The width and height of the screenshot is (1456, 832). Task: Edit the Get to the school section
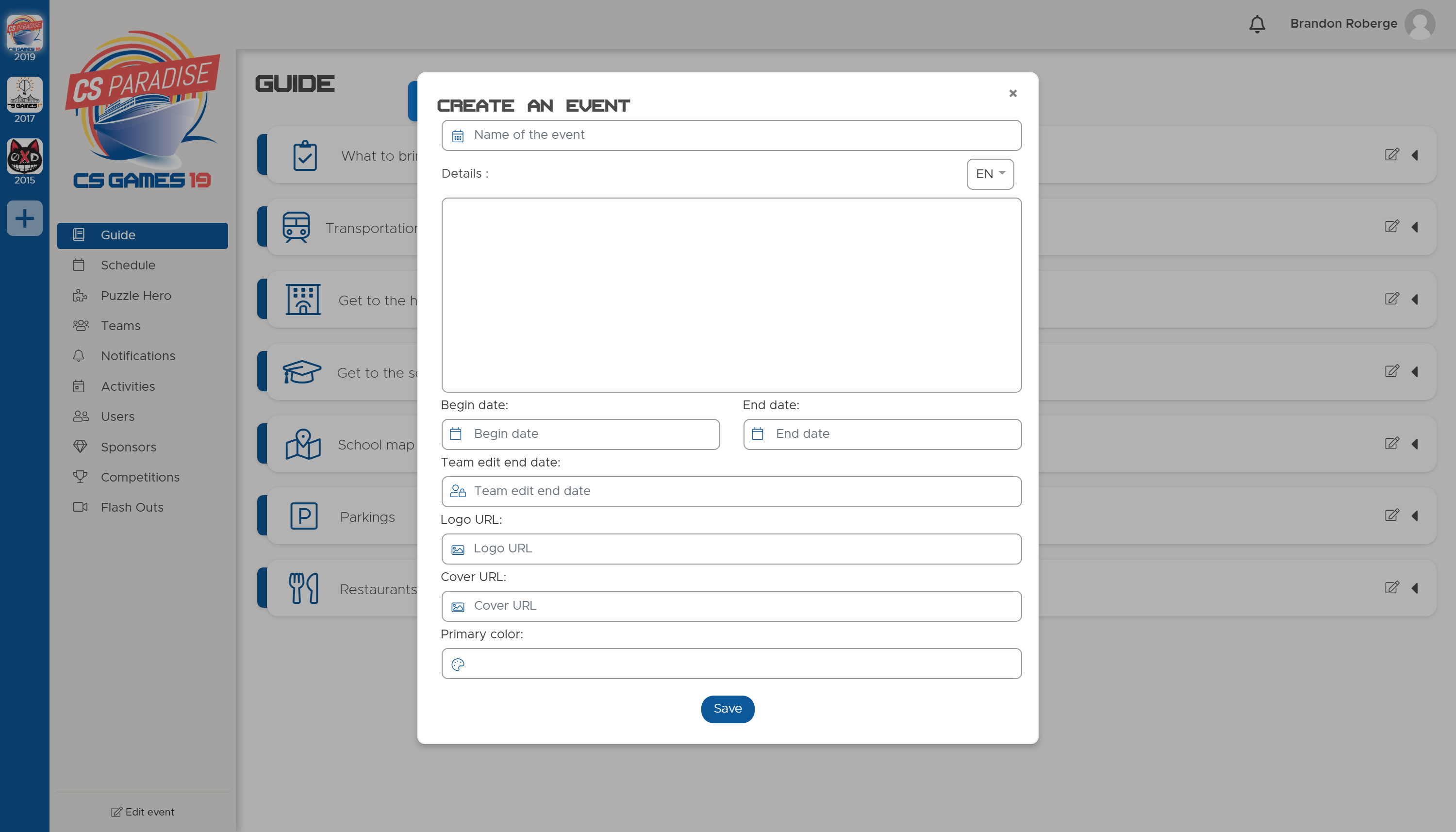1392,371
